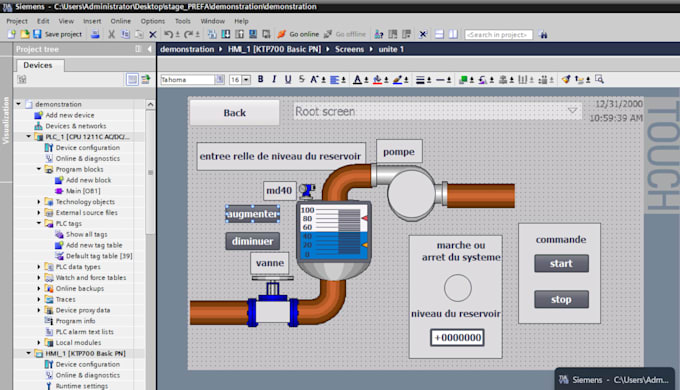Open the Tahoma font dropdown
The image size is (680, 390).
[219, 79]
